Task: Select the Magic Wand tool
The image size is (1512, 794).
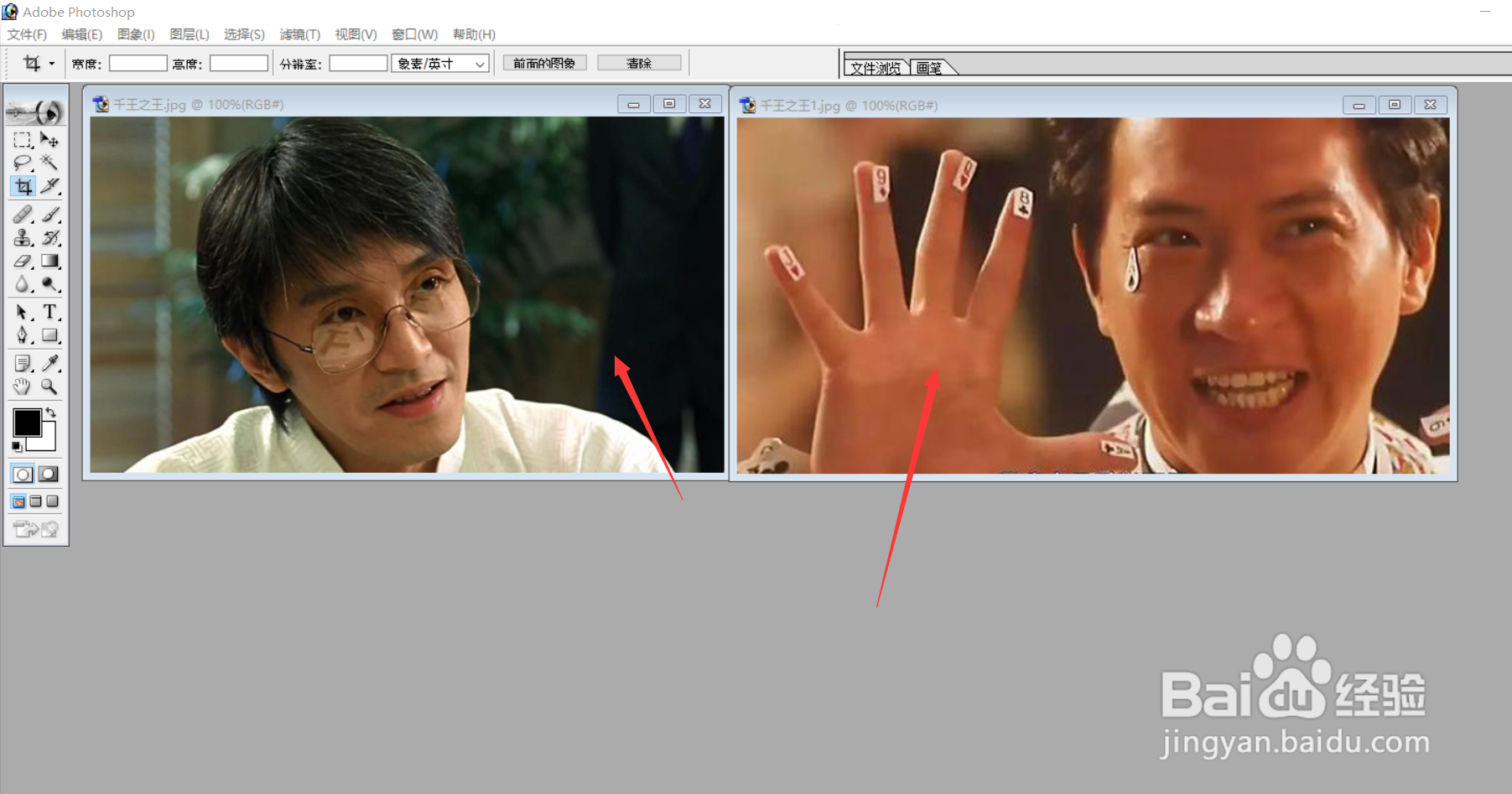Action: click(x=49, y=163)
